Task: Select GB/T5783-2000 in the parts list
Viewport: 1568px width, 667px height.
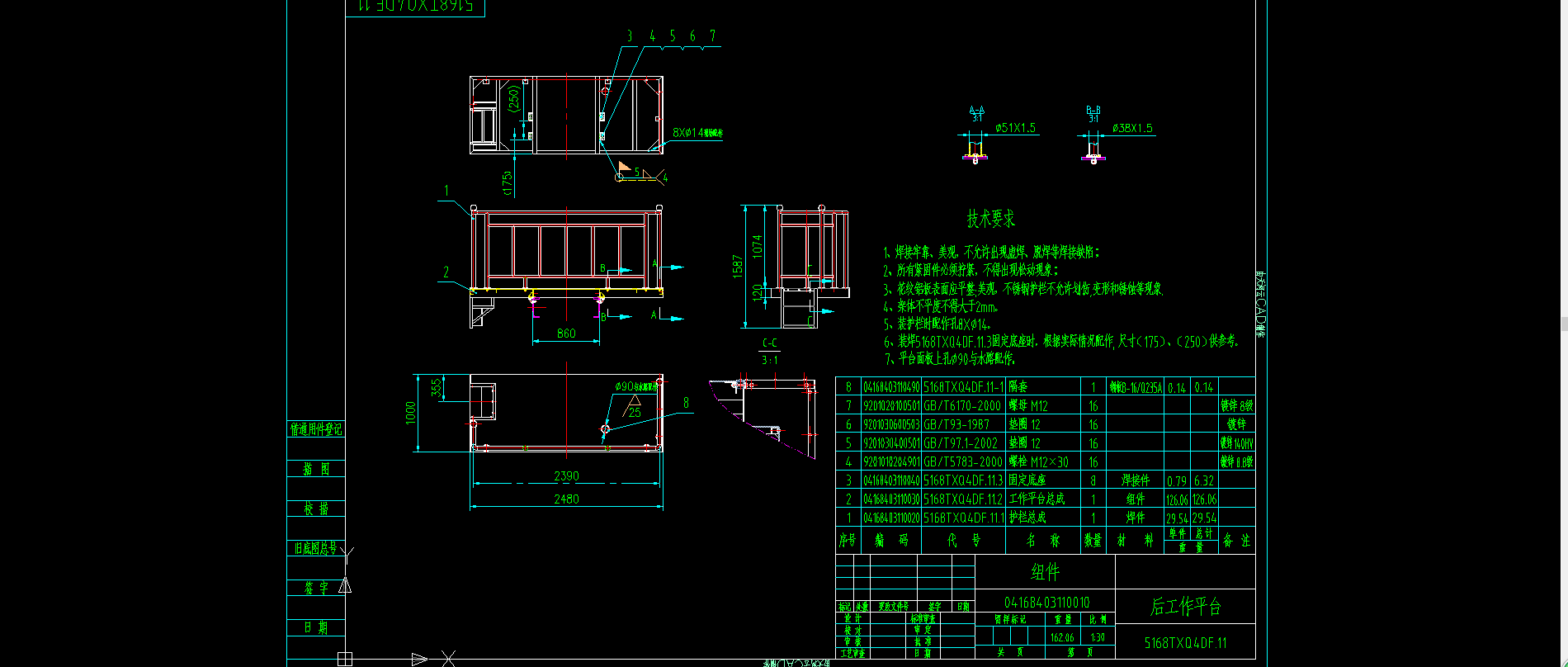Action: coord(963,462)
